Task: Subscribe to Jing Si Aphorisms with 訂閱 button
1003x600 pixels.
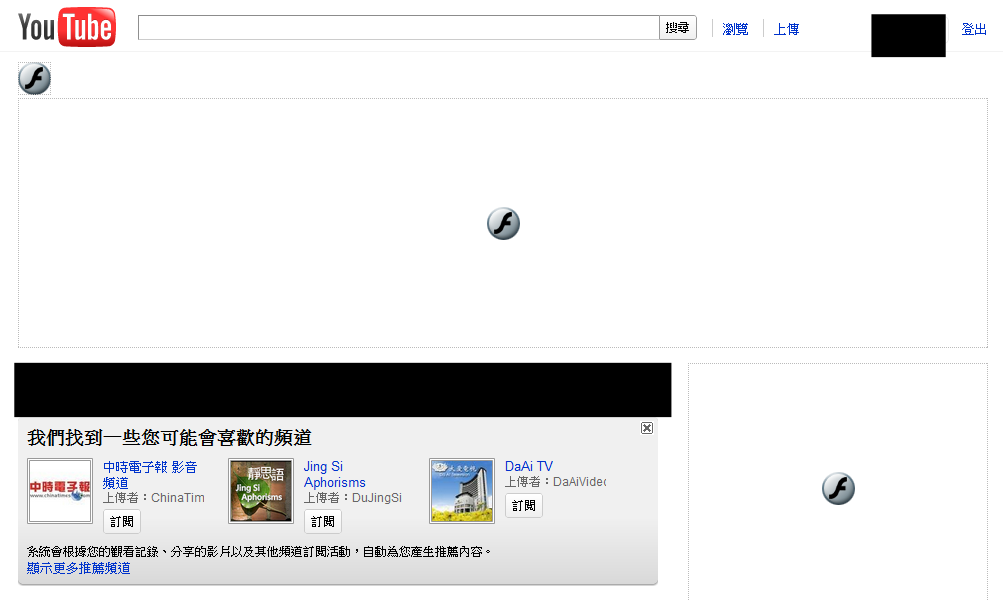Action: click(322, 521)
